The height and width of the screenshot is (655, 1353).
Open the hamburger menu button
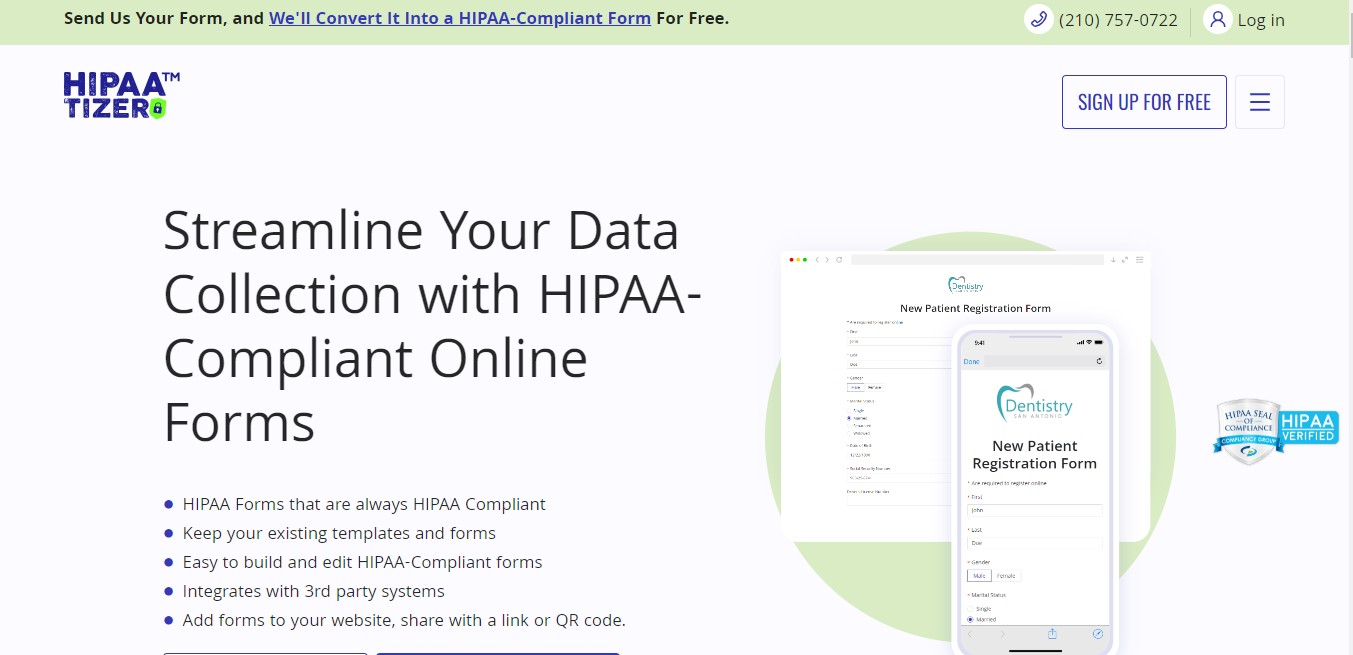pos(1260,102)
